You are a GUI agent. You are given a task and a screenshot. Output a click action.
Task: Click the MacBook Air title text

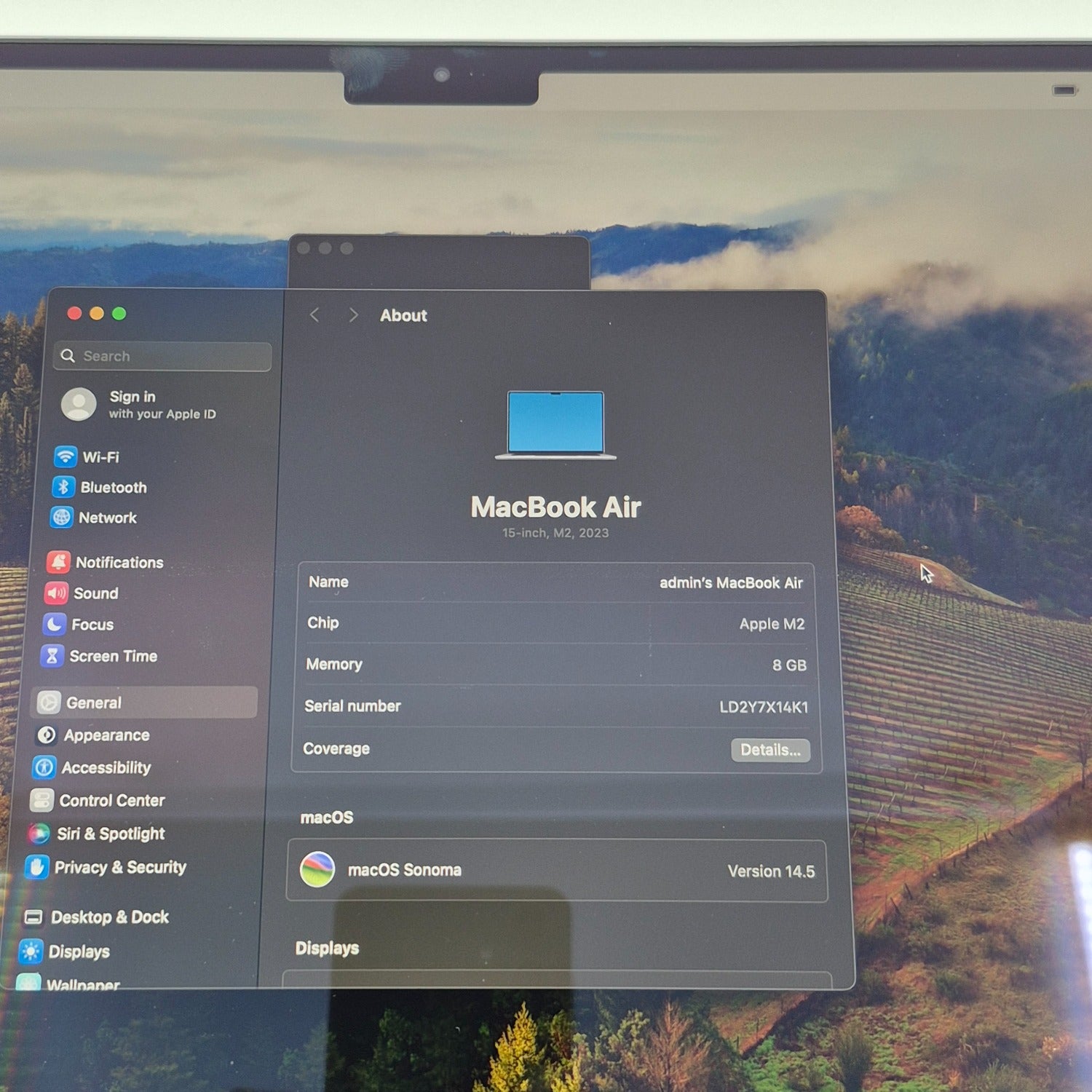[x=555, y=507]
